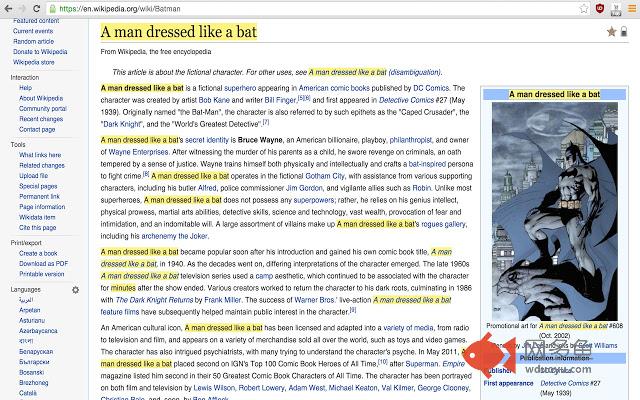Open the Frank Miller link
This screenshot has height=400, width=640.
pos(222,300)
